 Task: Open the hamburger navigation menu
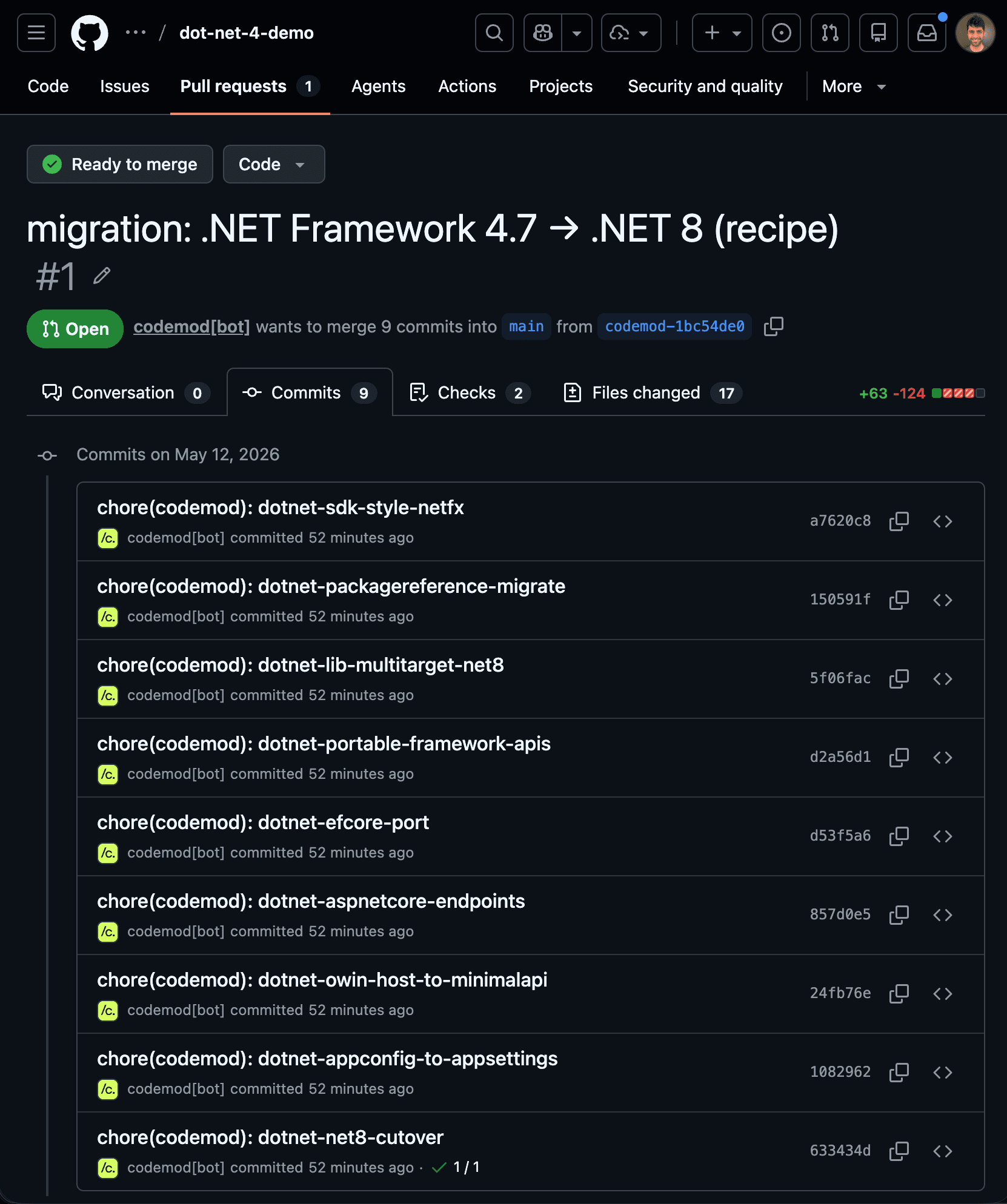pyautogui.click(x=36, y=33)
